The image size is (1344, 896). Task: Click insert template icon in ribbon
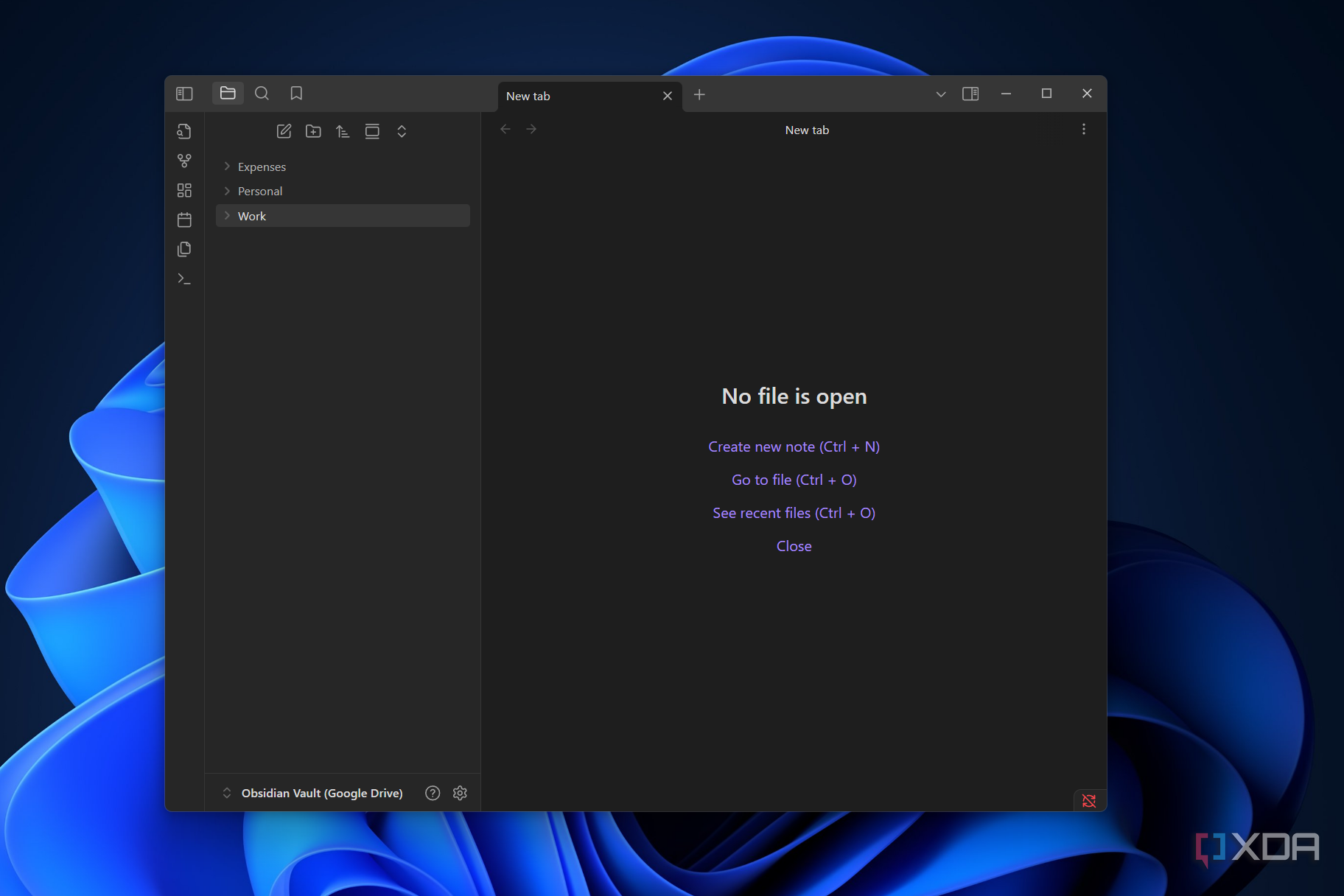(x=184, y=249)
